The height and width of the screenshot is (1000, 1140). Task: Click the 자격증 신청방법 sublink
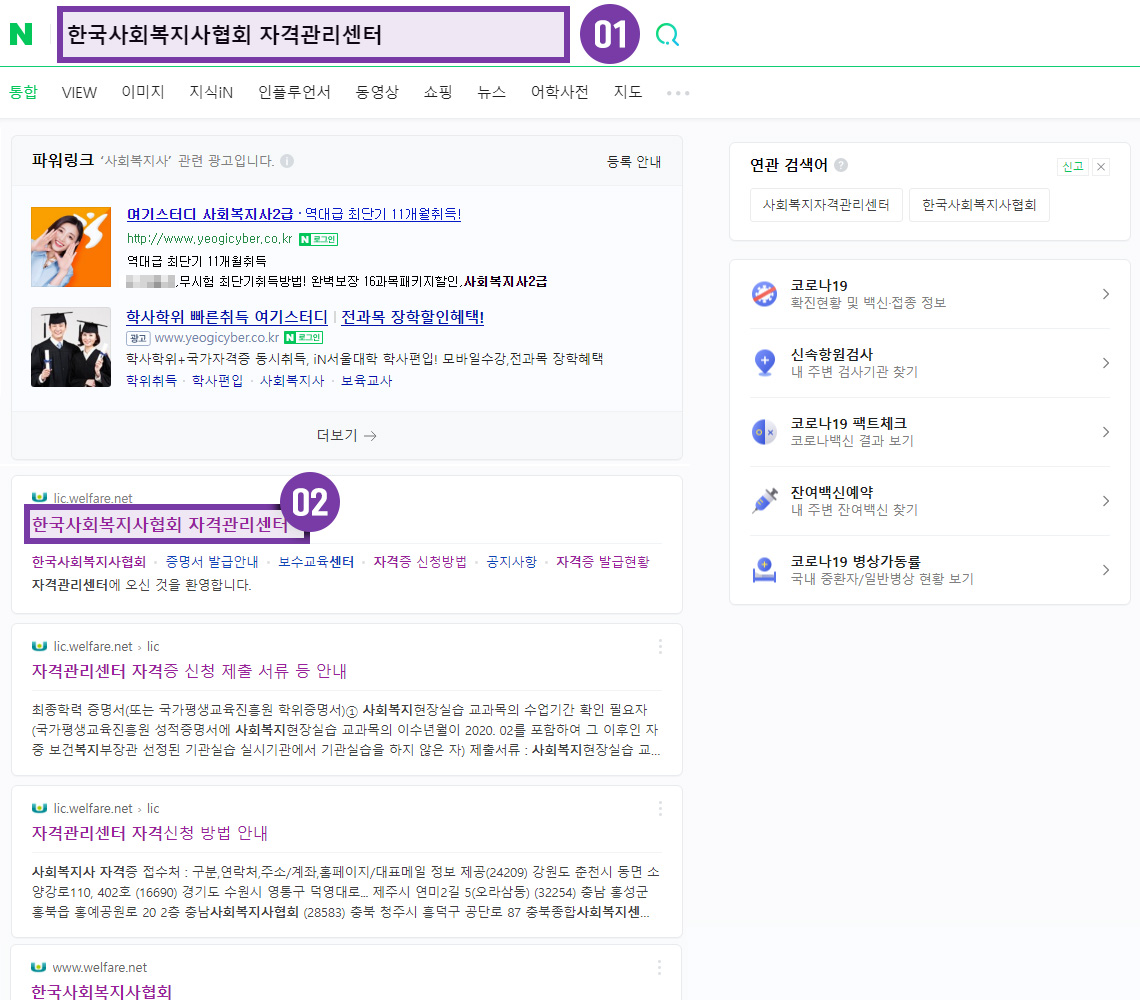420,561
